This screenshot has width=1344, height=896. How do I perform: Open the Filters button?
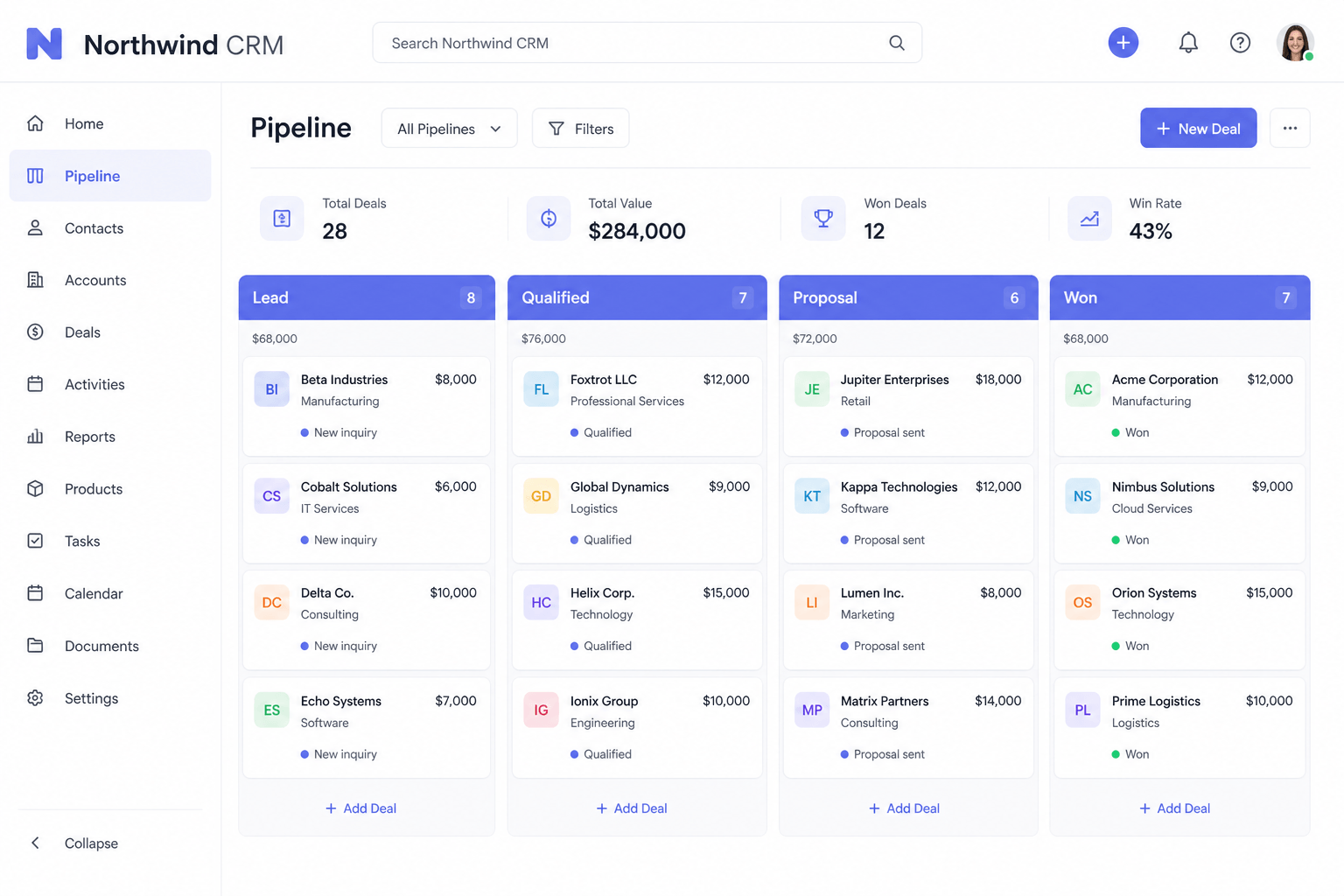pos(581,129)
